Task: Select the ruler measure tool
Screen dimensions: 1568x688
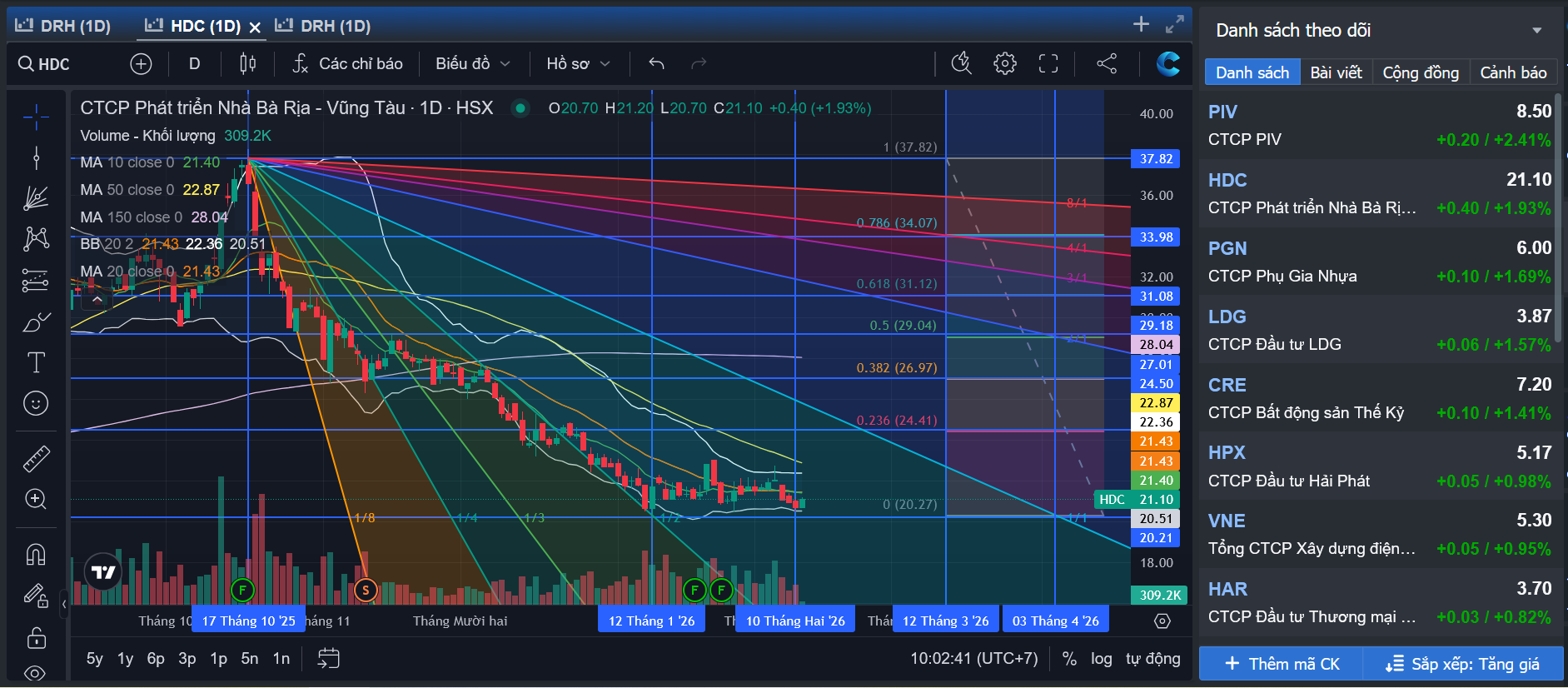Action: coord(36,457)
